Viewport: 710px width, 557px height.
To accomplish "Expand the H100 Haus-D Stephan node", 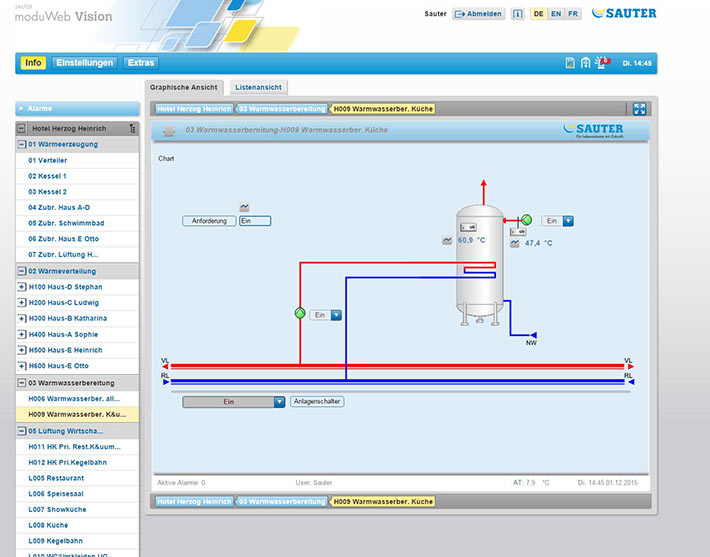I will click(x=22, y=287).
